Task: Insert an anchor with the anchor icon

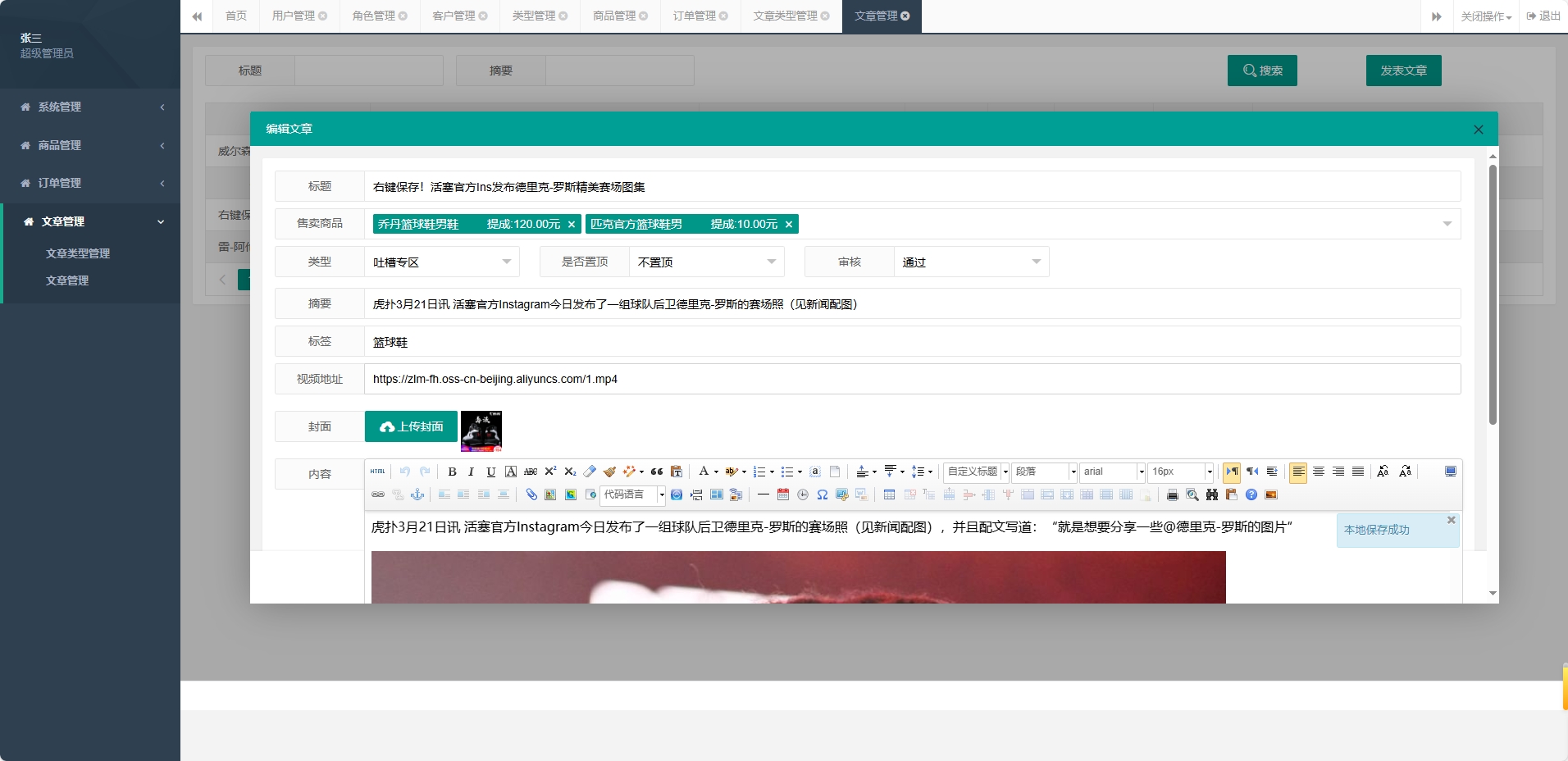Action: pos(417,494)
